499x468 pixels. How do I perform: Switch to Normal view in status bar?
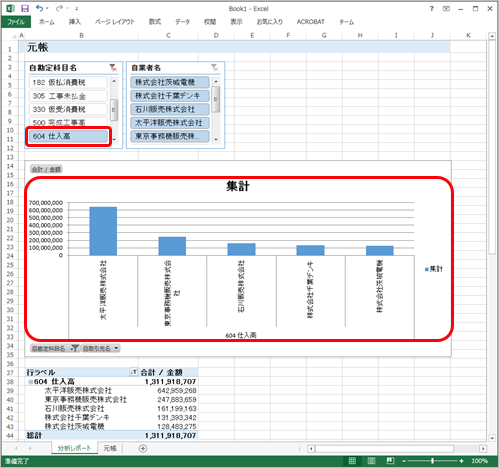click(x=352, y=461)
